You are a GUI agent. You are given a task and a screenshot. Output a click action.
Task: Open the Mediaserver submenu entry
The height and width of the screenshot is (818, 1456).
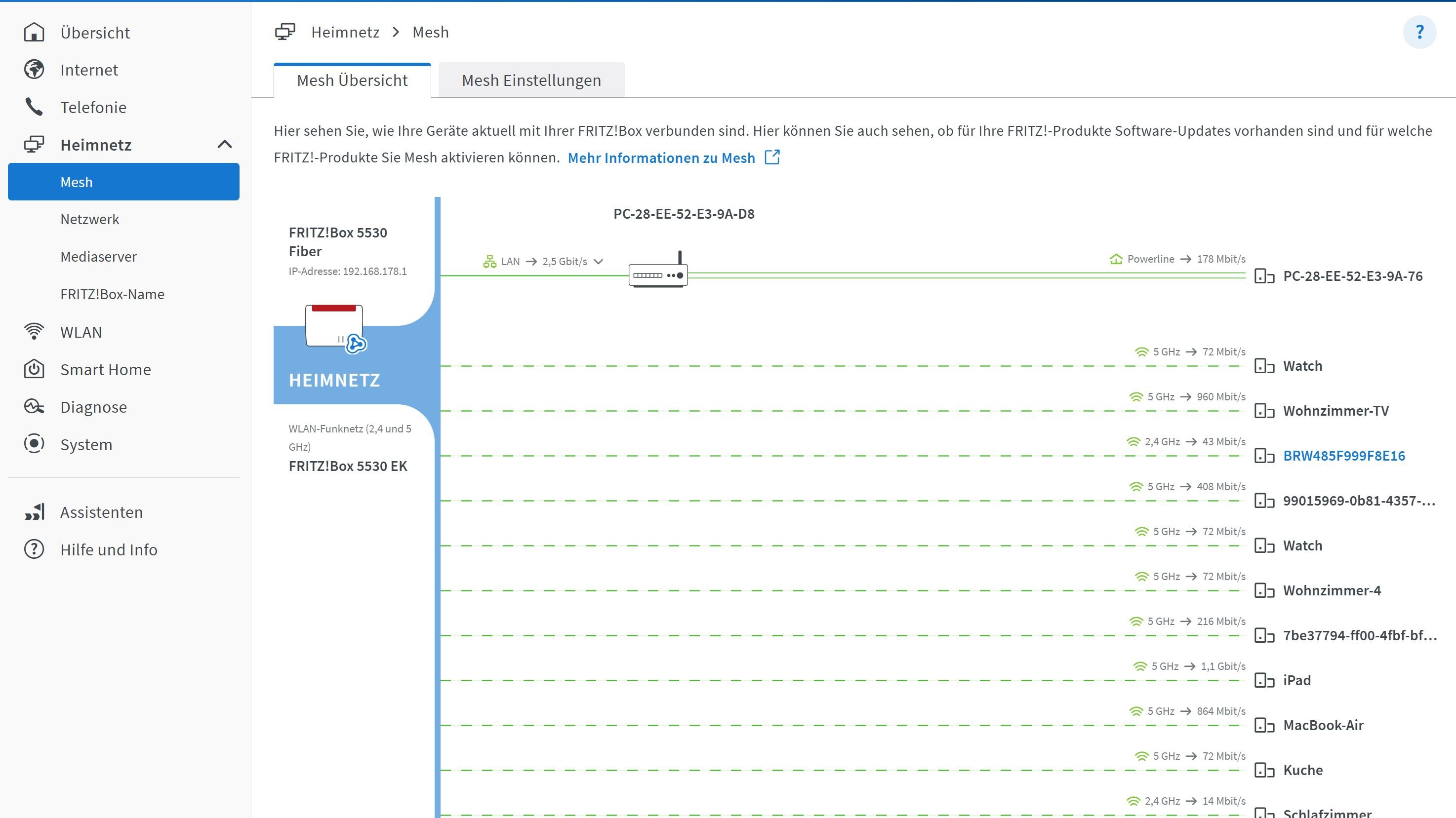click(98, 257)
